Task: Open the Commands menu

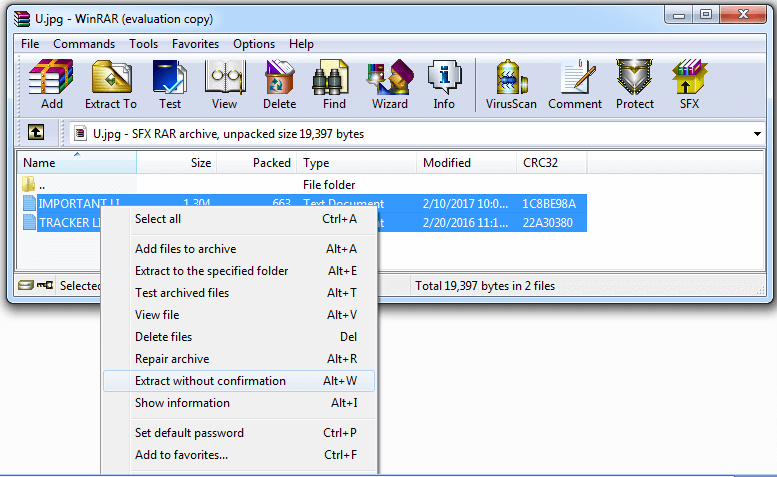Action: tap(84, 44)
